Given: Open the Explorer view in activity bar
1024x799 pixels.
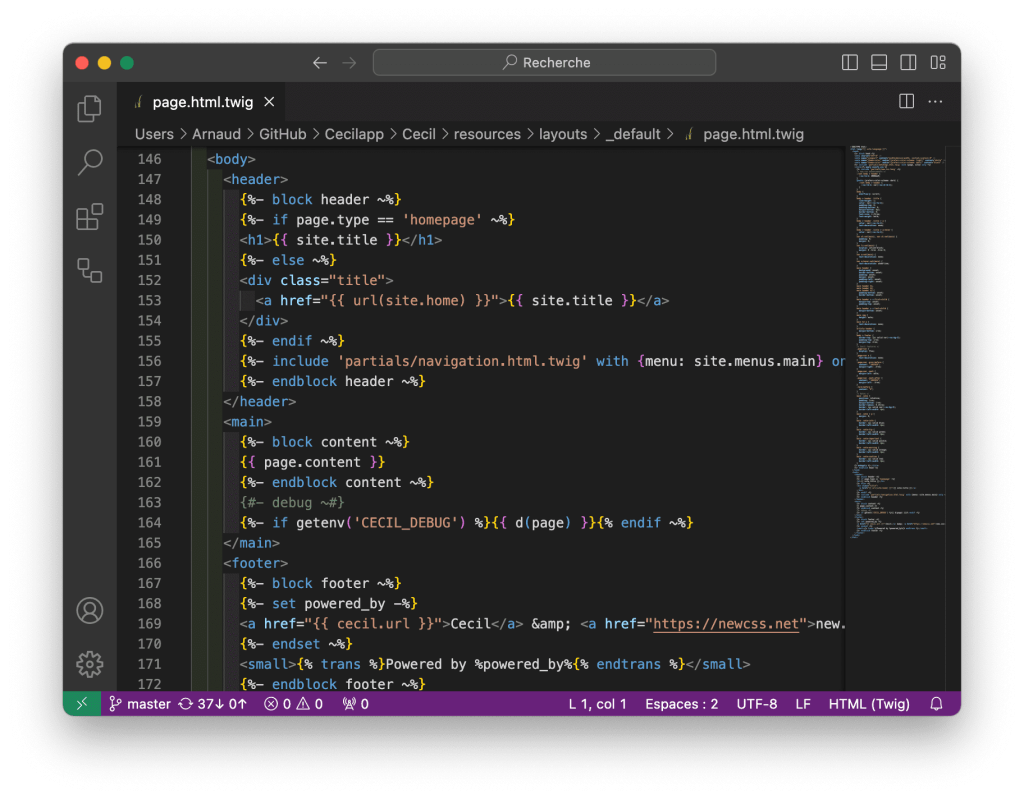Looking at the screenshot, I should click(90, 108).
